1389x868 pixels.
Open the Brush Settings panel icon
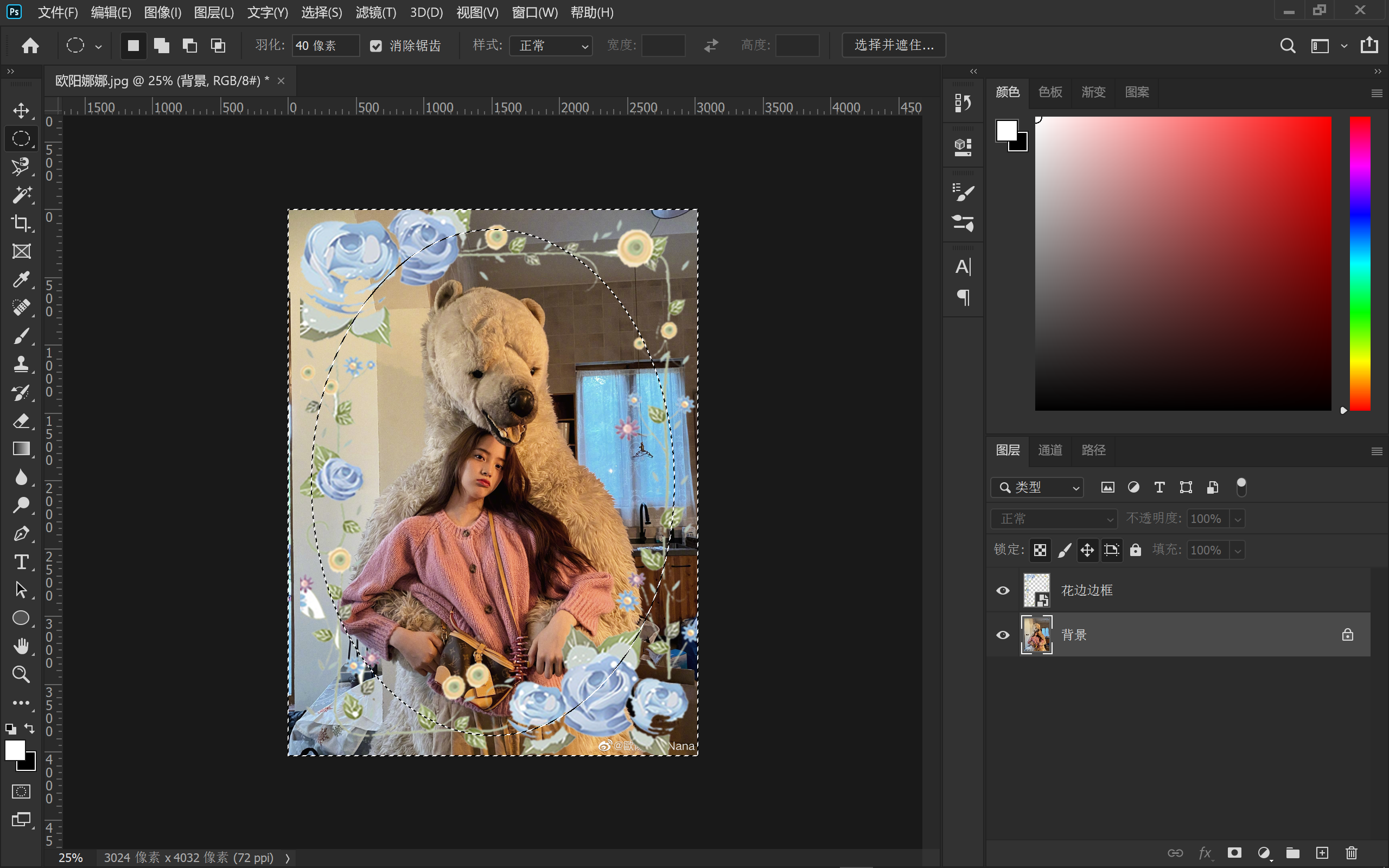tap(963, 192)
